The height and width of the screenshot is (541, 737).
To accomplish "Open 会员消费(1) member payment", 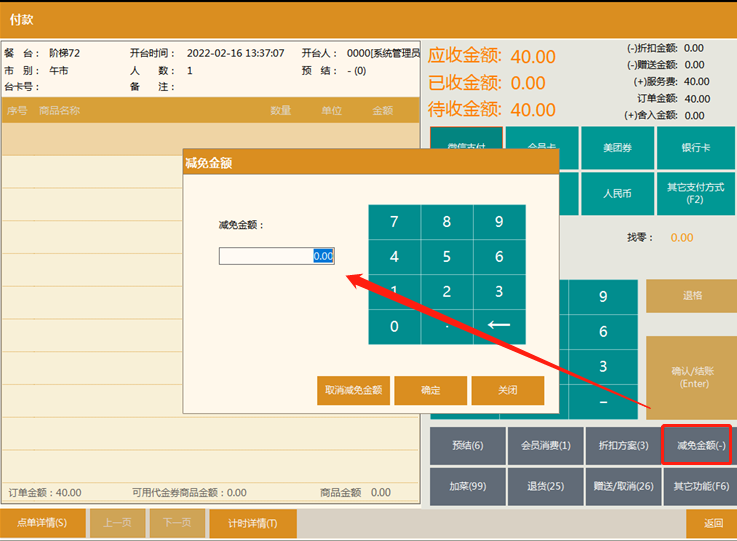I will [x=545, y=446].
